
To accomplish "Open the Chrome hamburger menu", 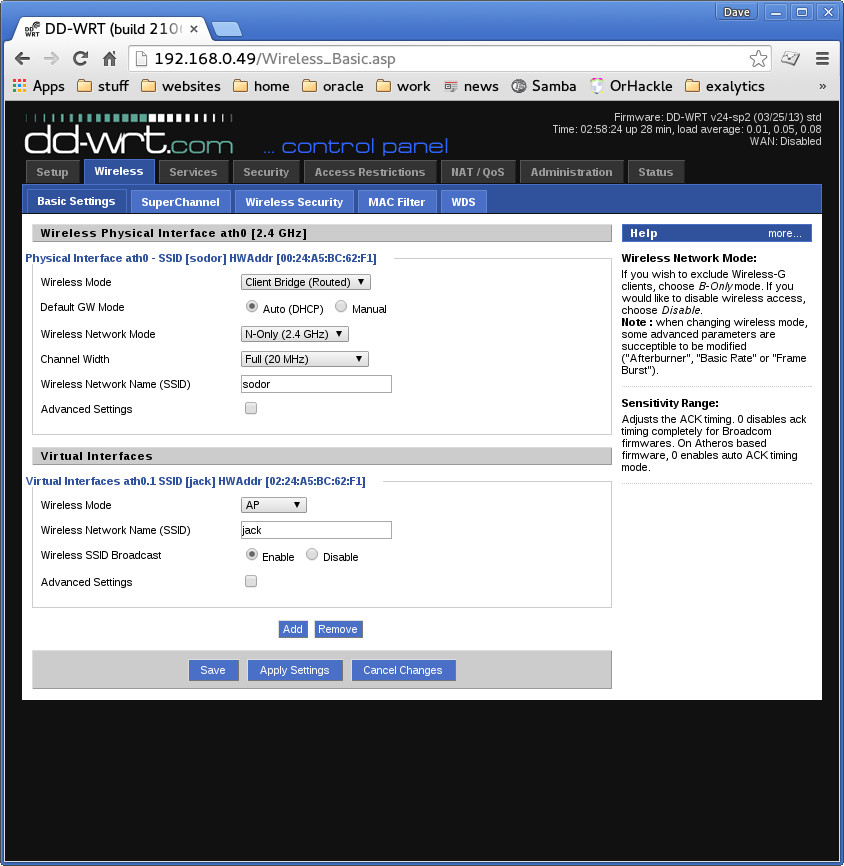I will pyautogui.click(x=822, y=58).
